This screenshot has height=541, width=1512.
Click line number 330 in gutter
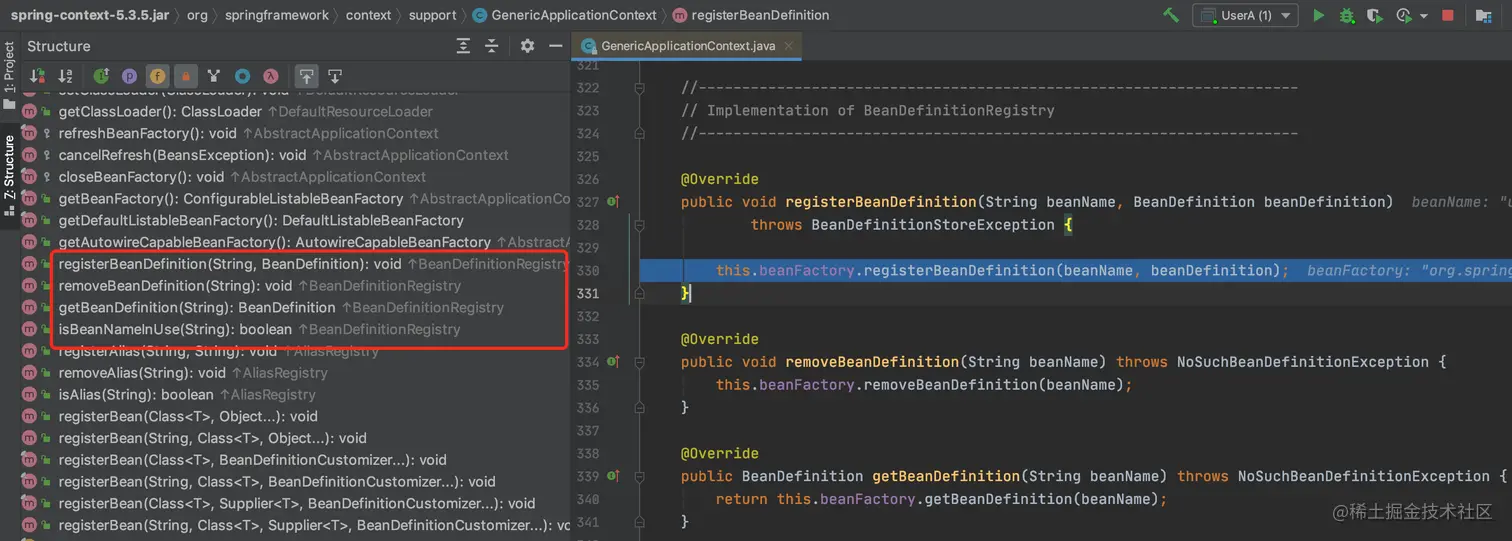[588, 270]
